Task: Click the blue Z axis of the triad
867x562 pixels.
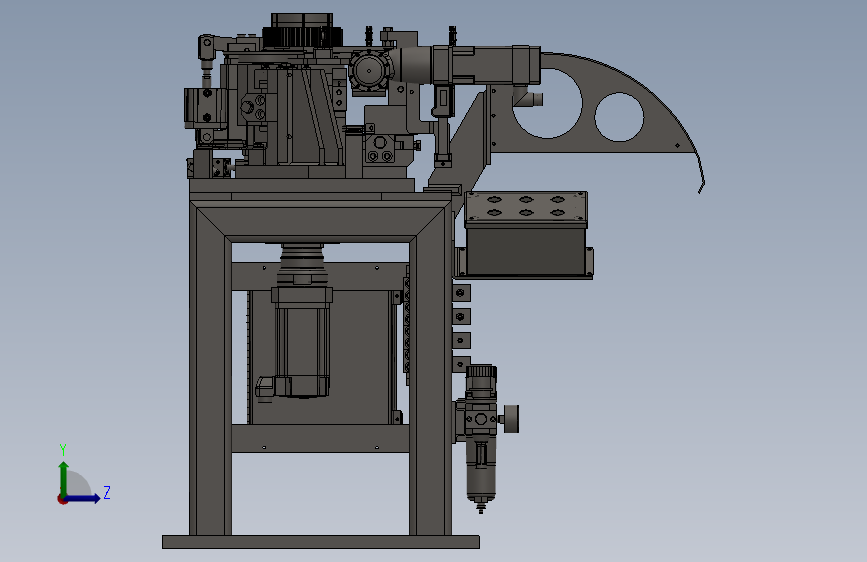Action: tap(83, 498)
